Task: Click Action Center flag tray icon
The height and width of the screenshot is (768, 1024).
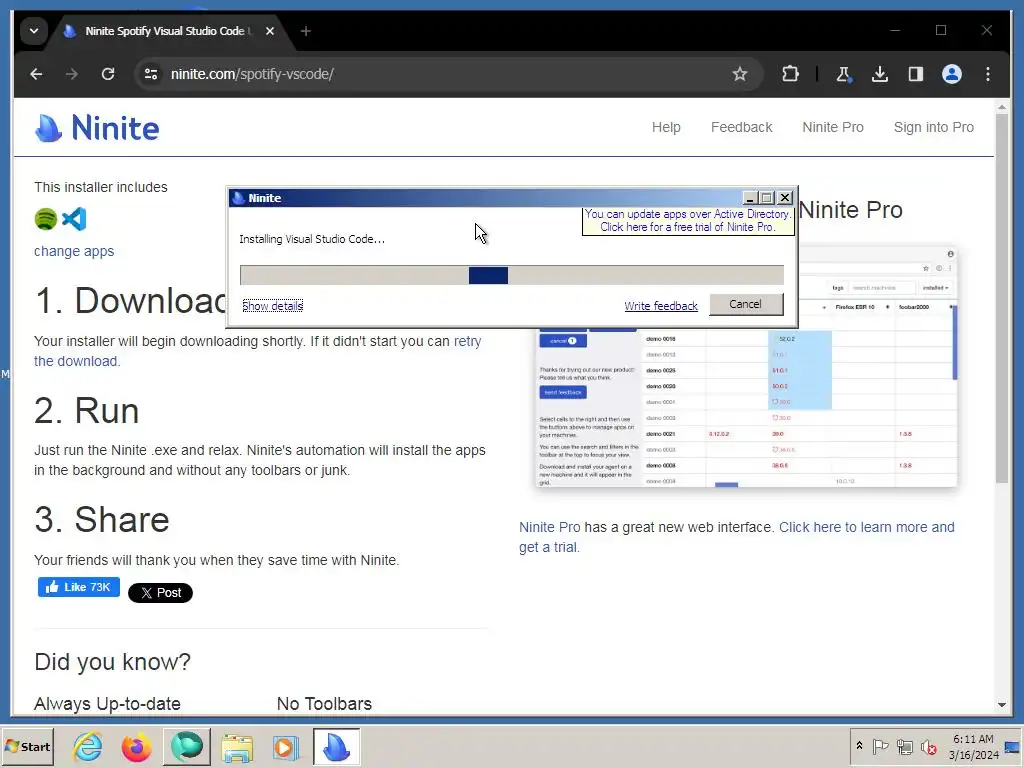Action: coord(880,746)
